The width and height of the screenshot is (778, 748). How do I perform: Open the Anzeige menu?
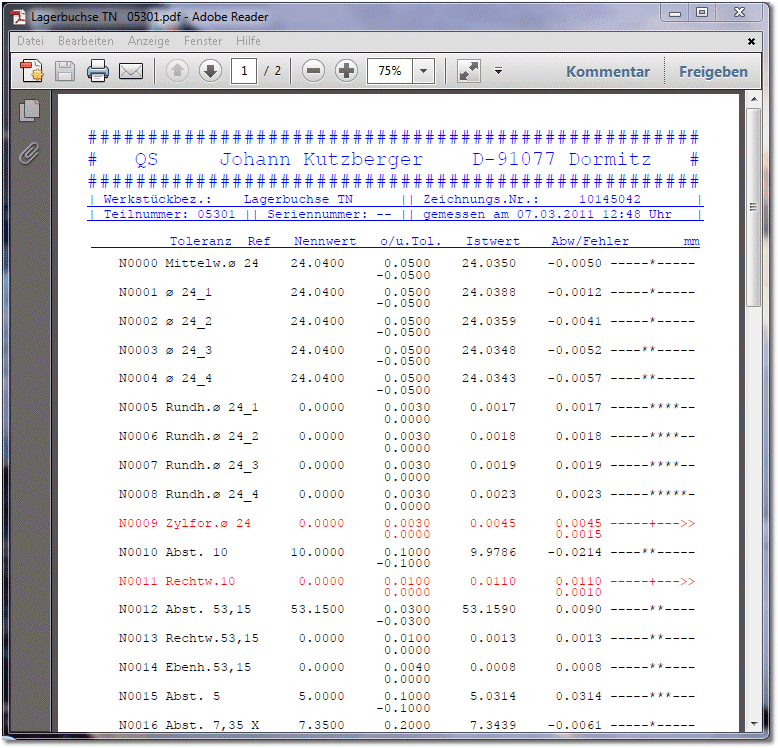coord(148,41)
